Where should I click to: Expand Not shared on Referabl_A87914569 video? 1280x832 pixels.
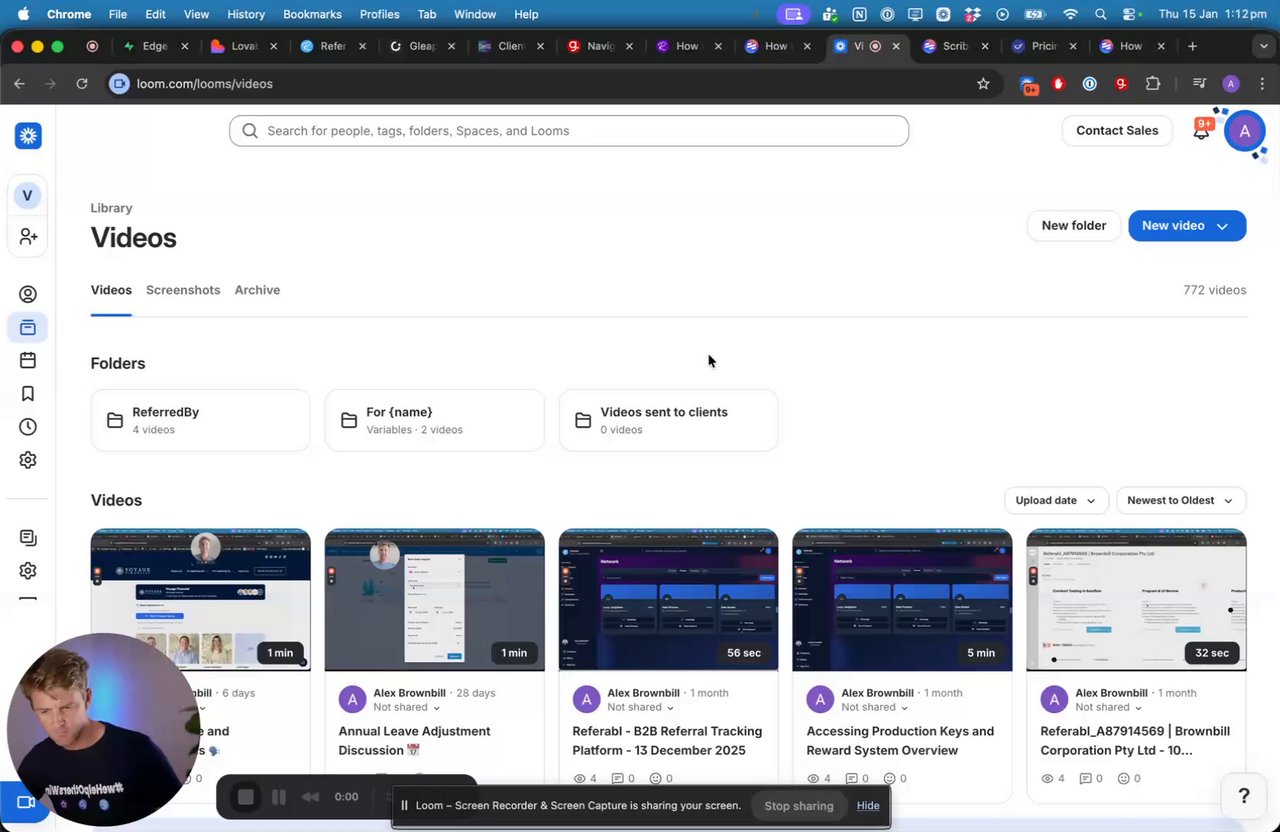point(1109,707)
